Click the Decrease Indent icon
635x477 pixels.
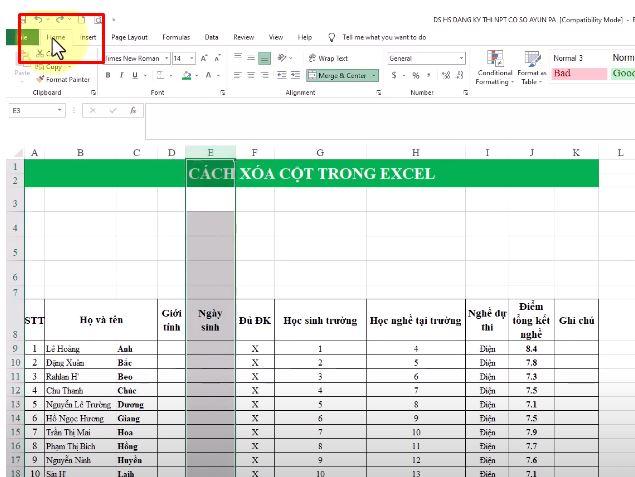(x=281, y=75)
